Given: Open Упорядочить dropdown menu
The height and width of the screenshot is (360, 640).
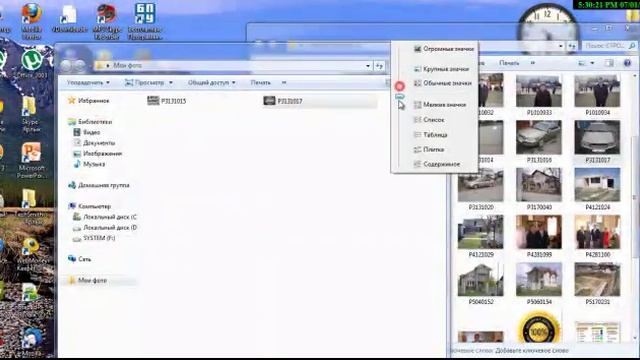Looking at the screenshot, I should pos(88,82).
